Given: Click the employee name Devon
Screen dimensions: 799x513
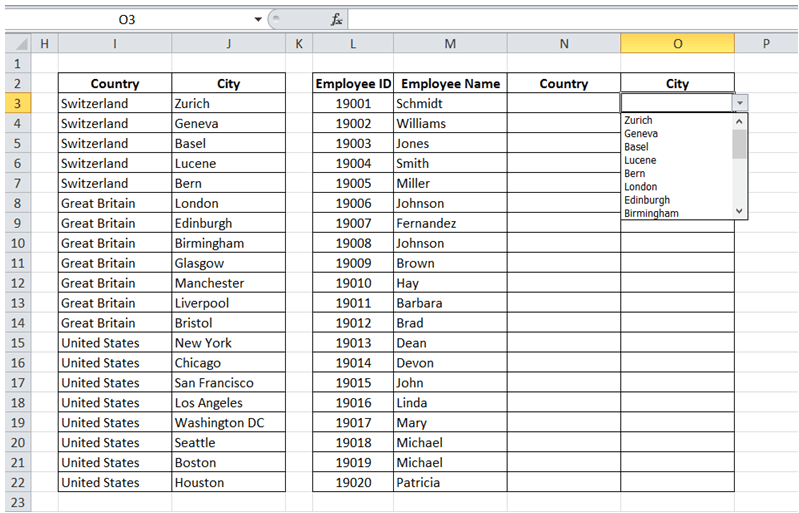Looking at the screenshot, I should pos(450,363).
